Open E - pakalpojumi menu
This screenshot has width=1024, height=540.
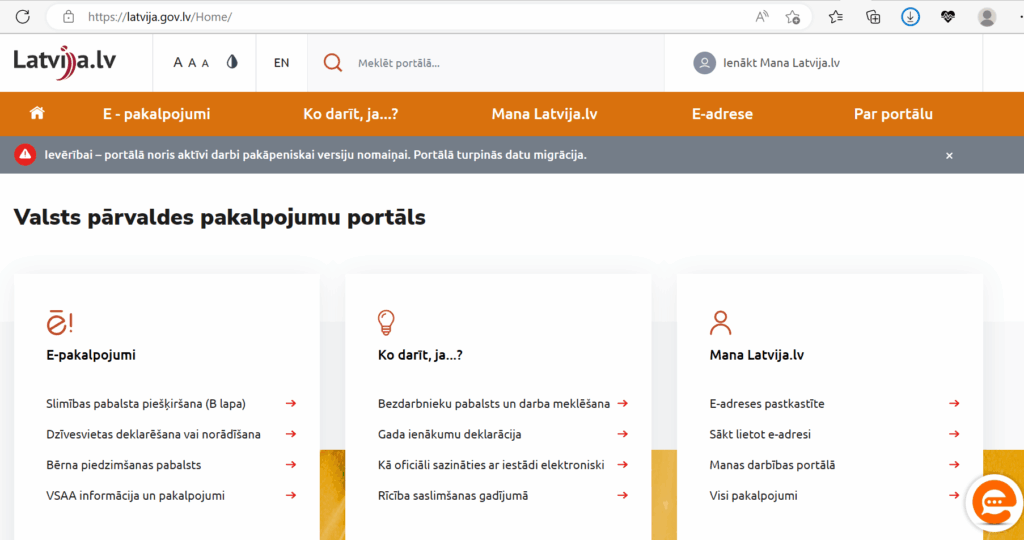157,114
